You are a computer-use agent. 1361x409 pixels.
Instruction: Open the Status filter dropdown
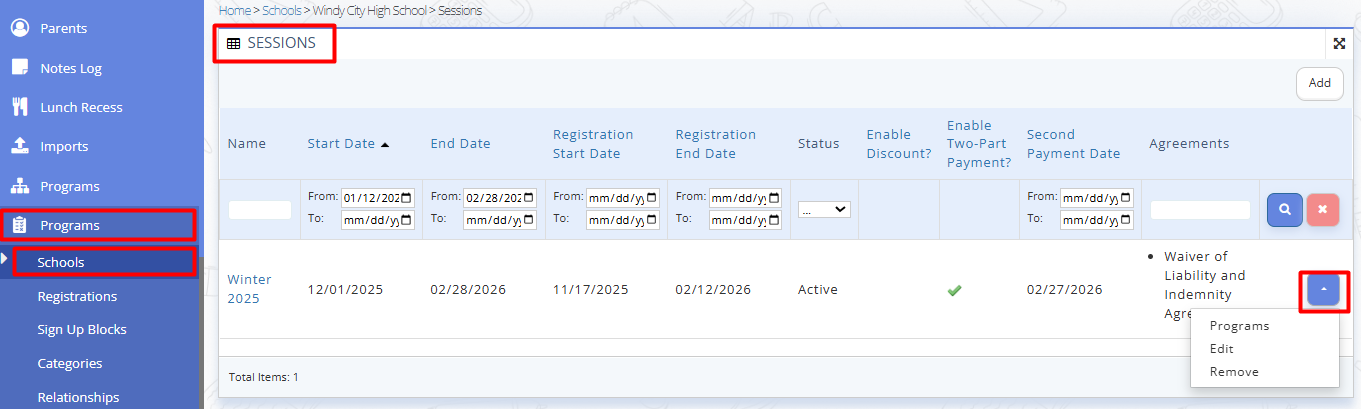[824, 210]
